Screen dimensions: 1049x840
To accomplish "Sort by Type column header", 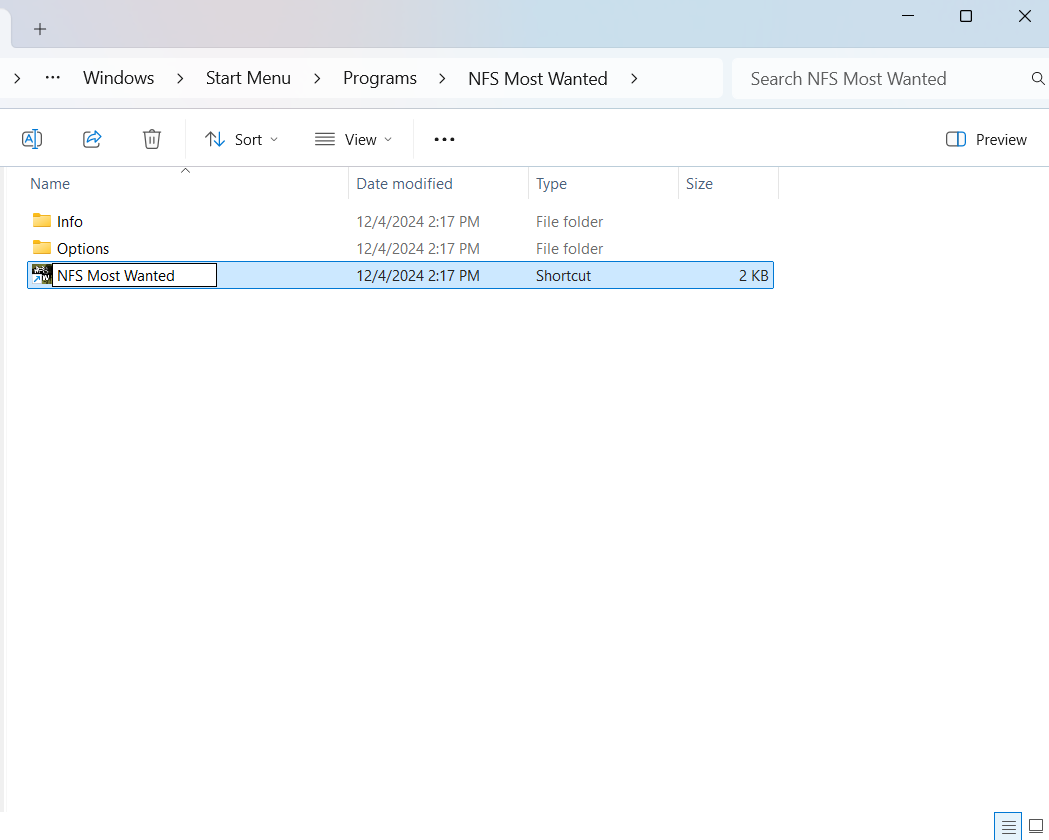I will (x=603, y=184).
